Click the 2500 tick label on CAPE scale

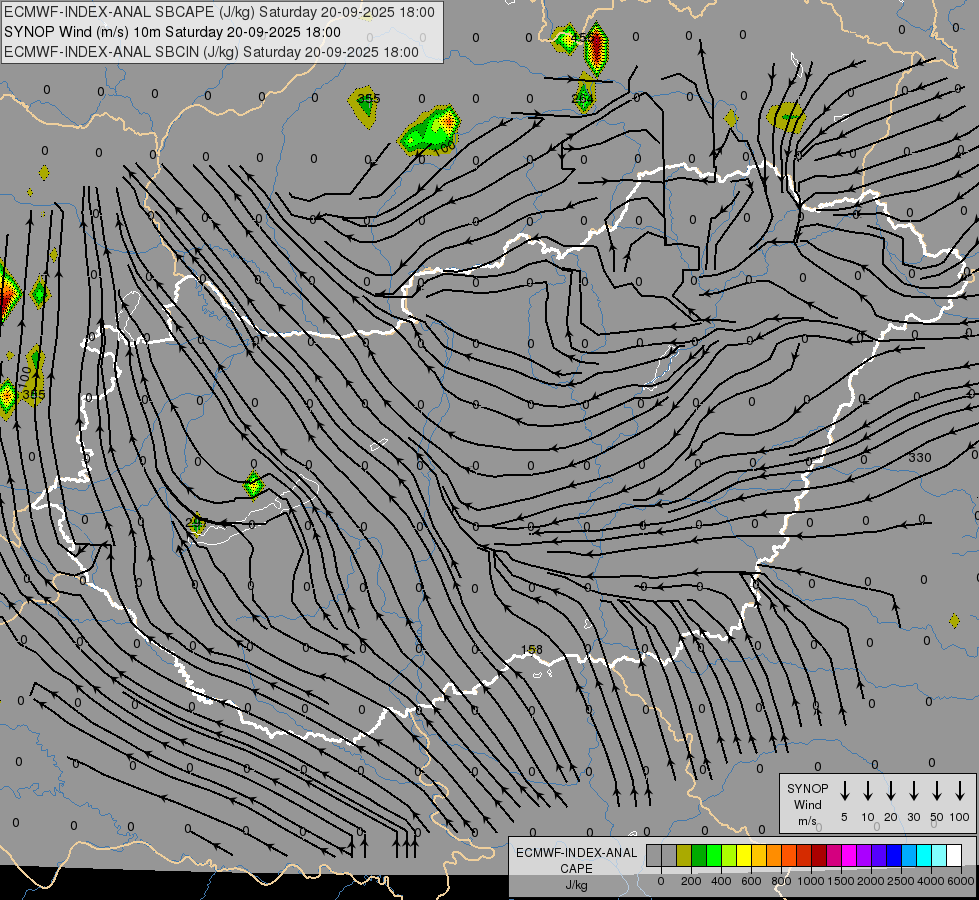coord(901,881)
